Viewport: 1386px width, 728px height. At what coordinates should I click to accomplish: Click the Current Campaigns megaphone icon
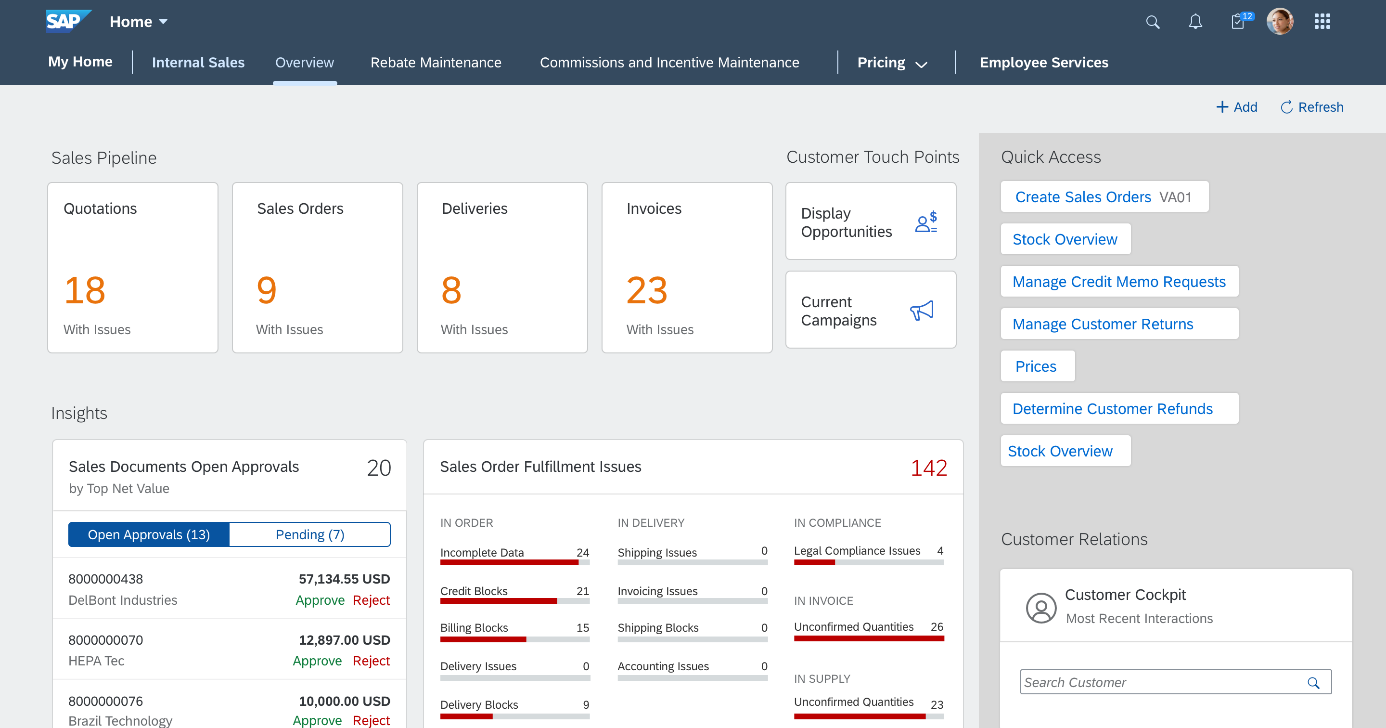tap(921, 310)
